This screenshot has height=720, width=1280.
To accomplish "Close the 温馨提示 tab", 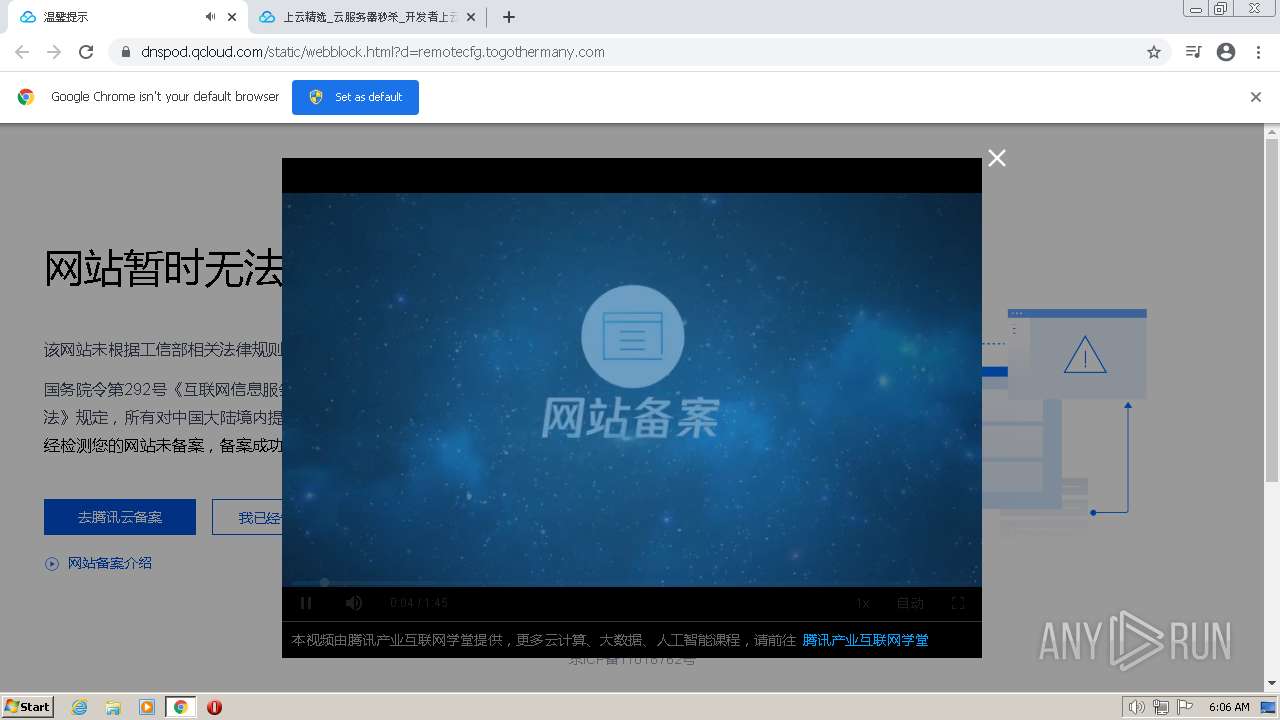I will click(232, 17).
